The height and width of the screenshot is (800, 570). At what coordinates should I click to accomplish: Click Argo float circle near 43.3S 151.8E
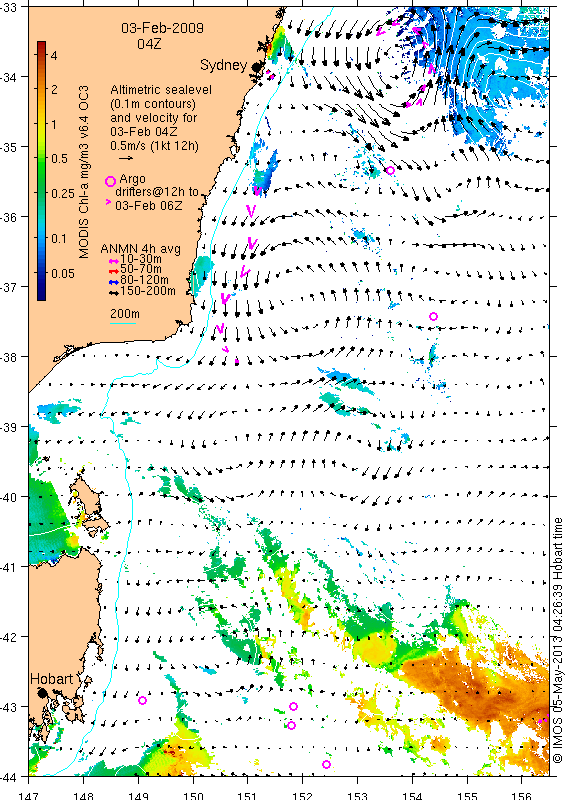[x=291, y=726]
